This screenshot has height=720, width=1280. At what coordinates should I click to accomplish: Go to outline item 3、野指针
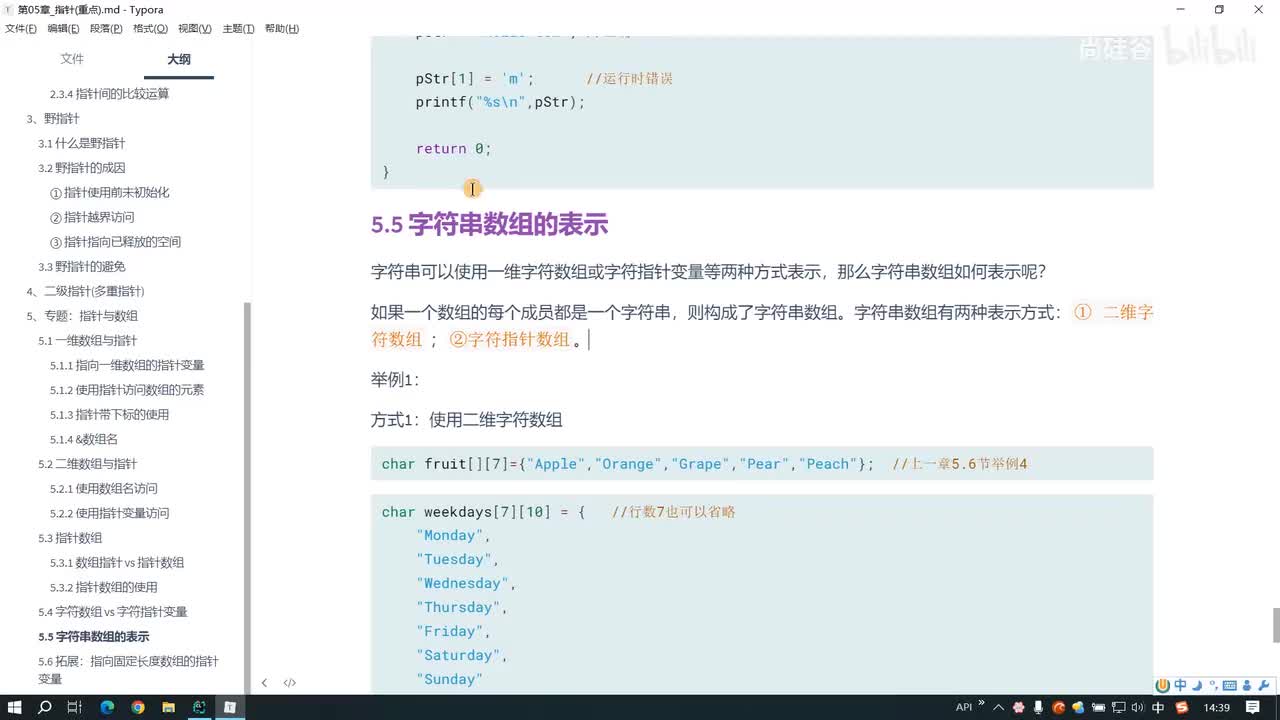(x=53, y=119)
